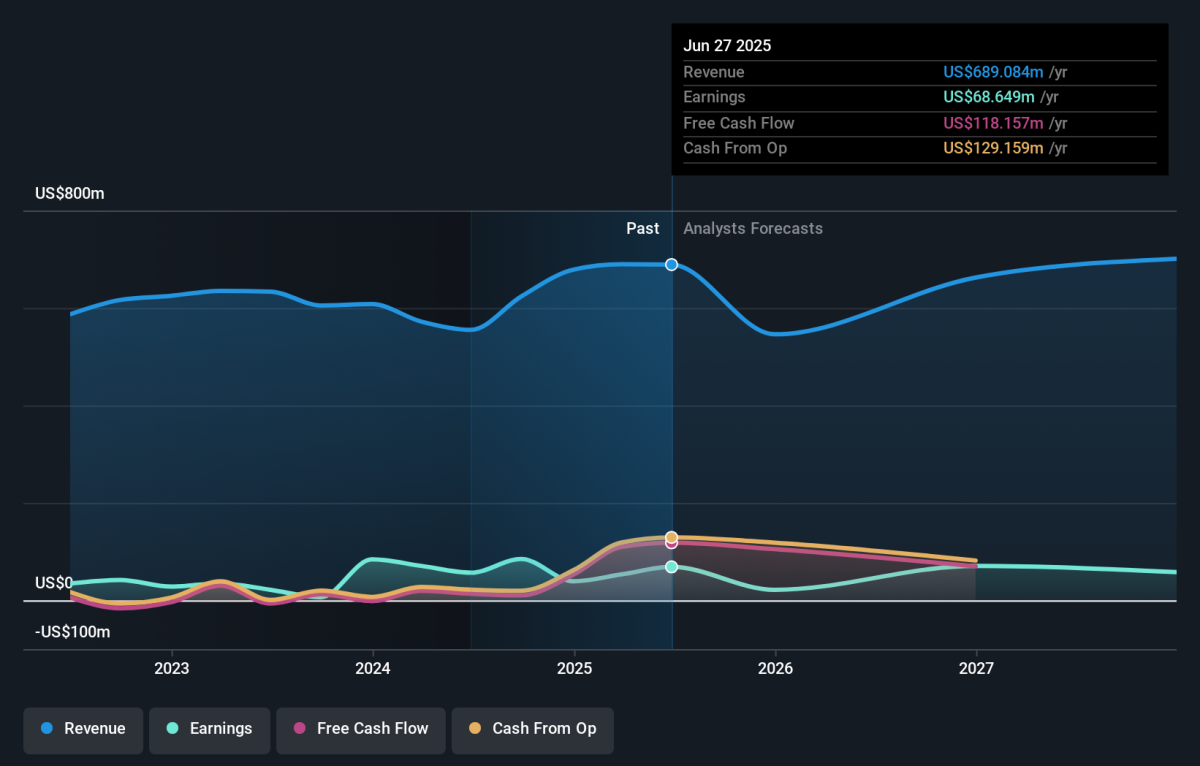Screen dimensions: 1200x766
Task: Click the US$68.649m earnings value in the tooltip
Action: (x=988, y=97)
